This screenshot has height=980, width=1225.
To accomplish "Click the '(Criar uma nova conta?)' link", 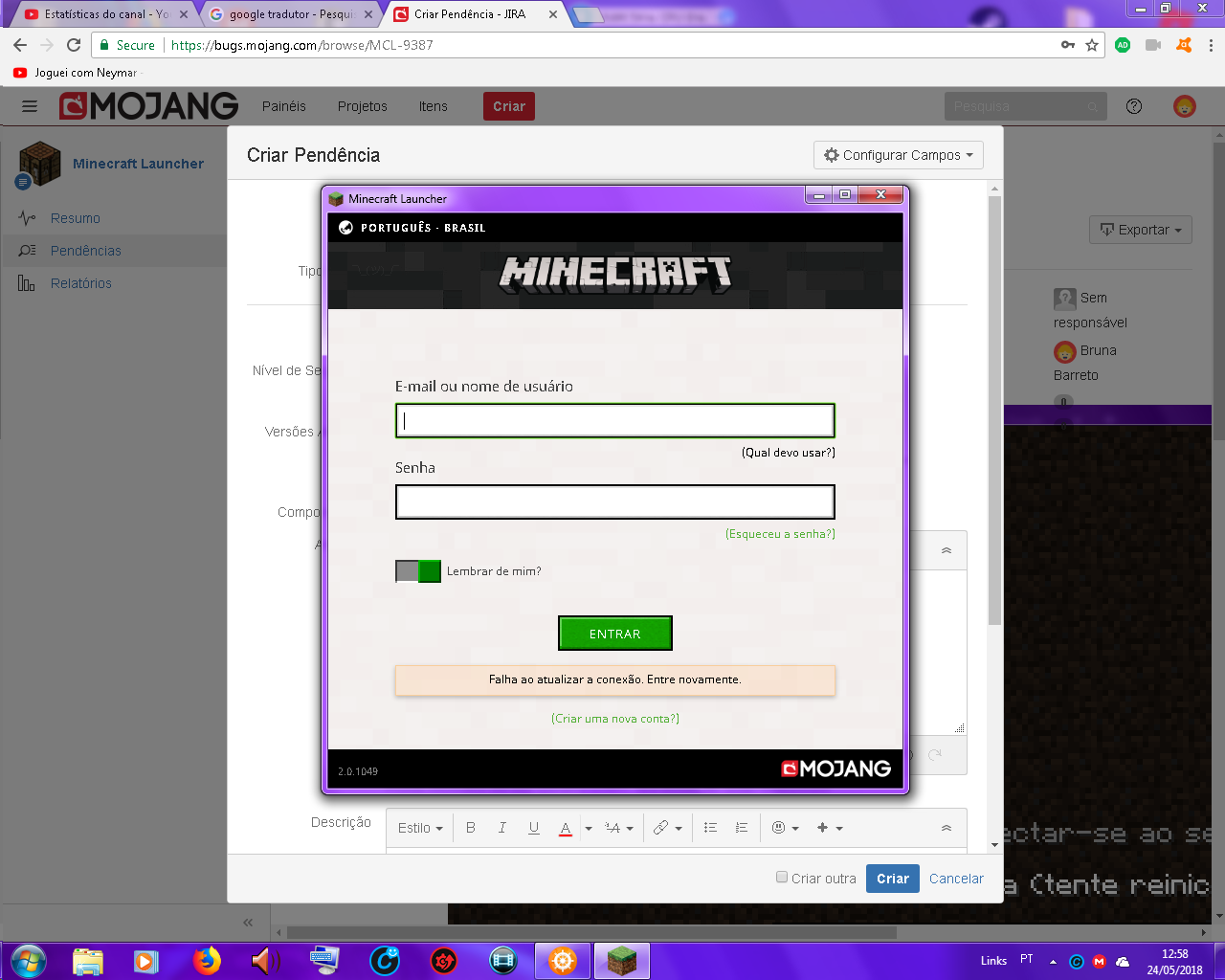I will [x=615, y=719].
